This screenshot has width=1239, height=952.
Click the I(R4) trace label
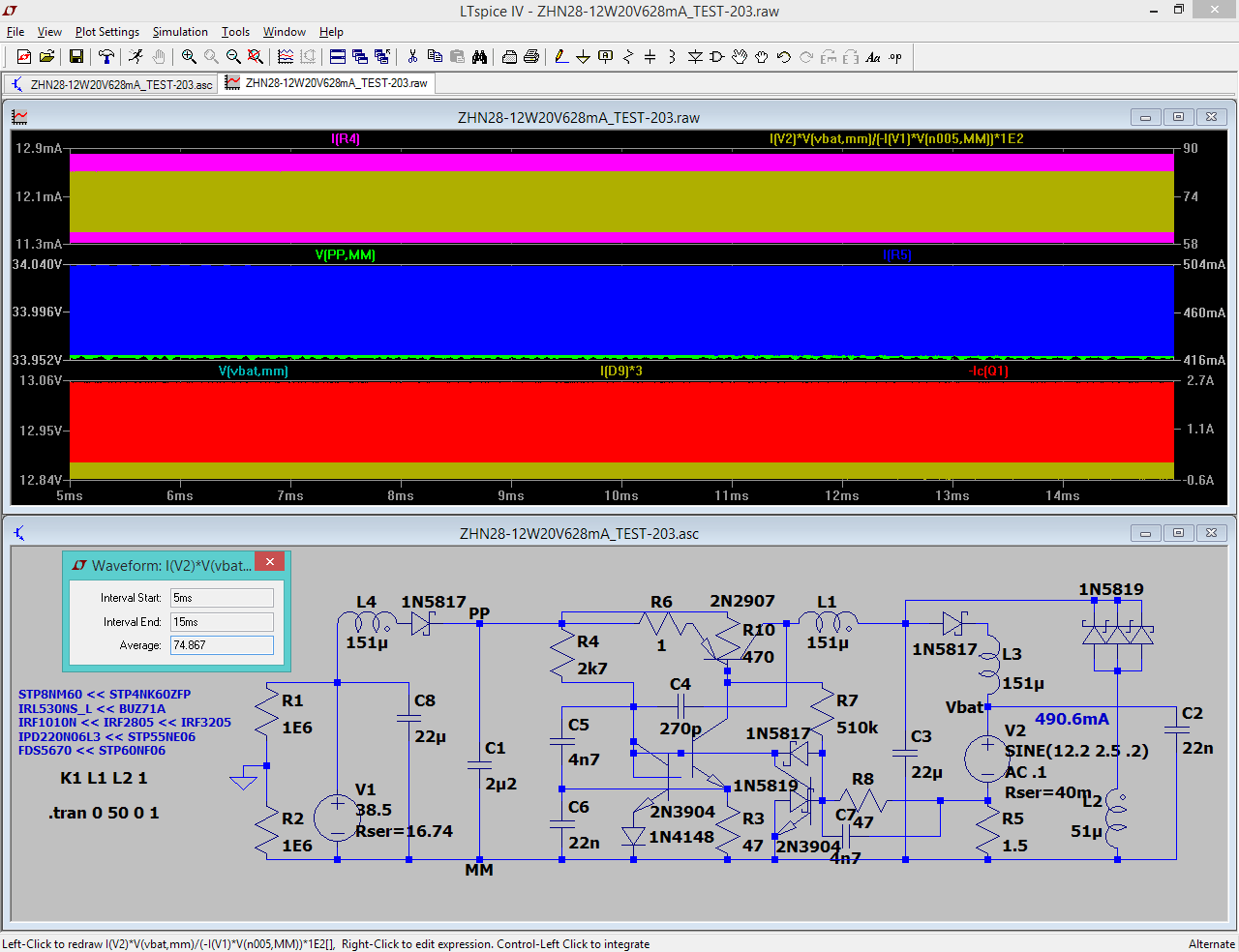coord(346,138)
